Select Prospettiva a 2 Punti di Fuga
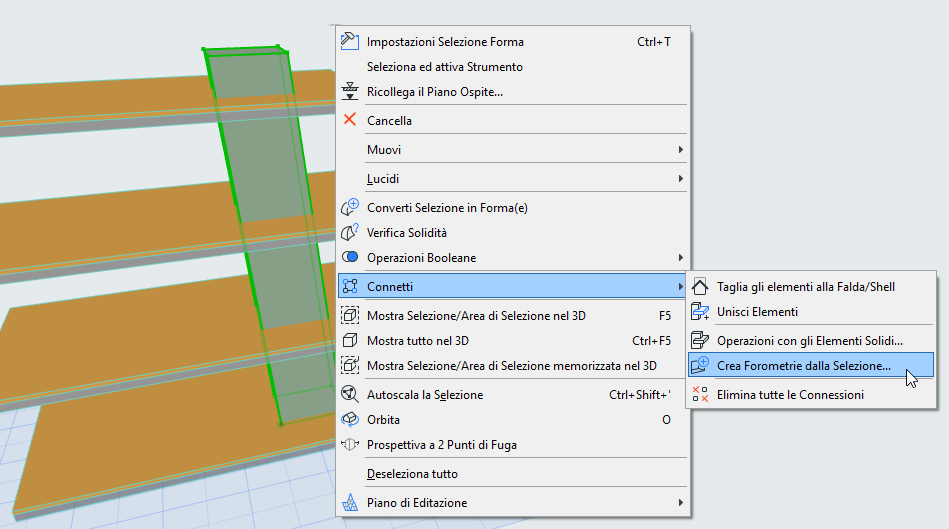This screenshot has width=949, height=529. point(513,444)
